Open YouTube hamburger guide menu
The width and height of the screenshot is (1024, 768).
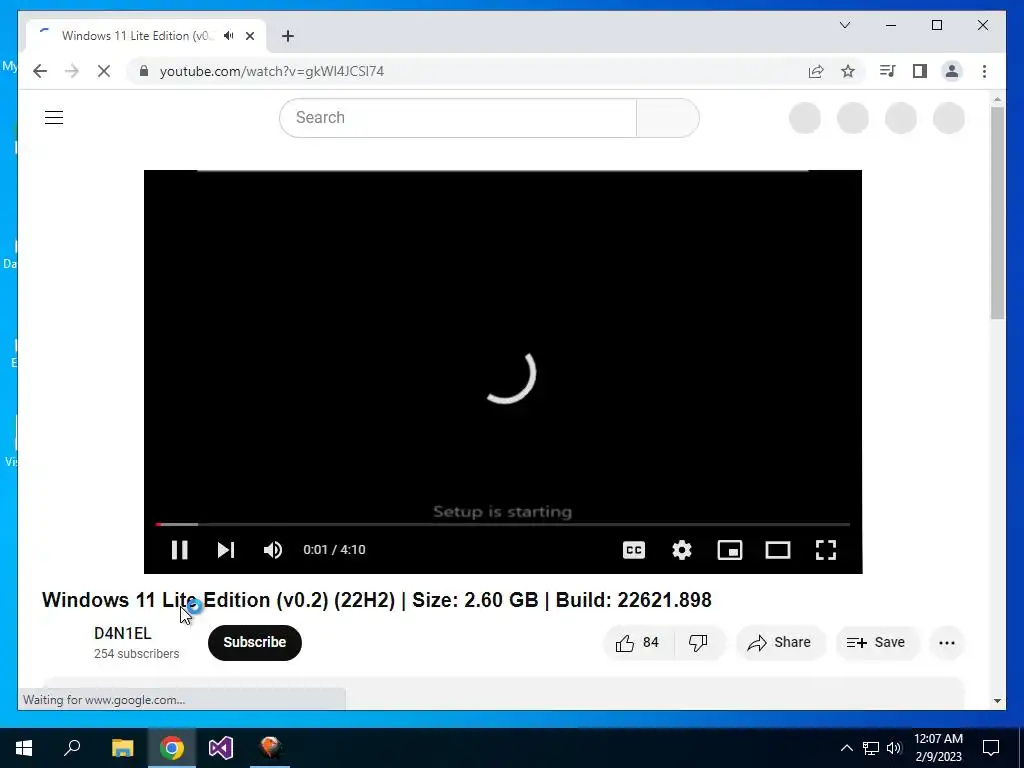click(x=54, y=118)
